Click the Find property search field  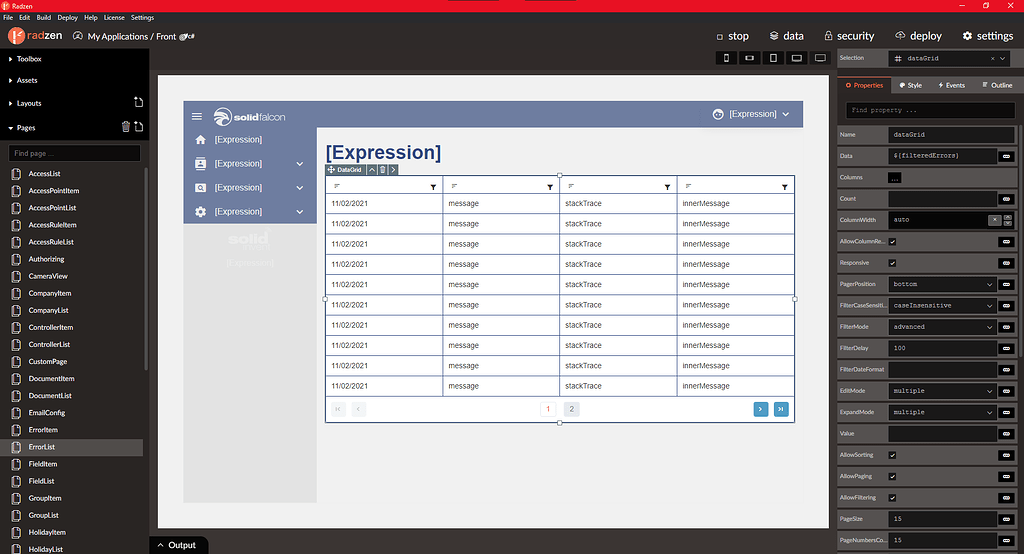click(930, 110)
